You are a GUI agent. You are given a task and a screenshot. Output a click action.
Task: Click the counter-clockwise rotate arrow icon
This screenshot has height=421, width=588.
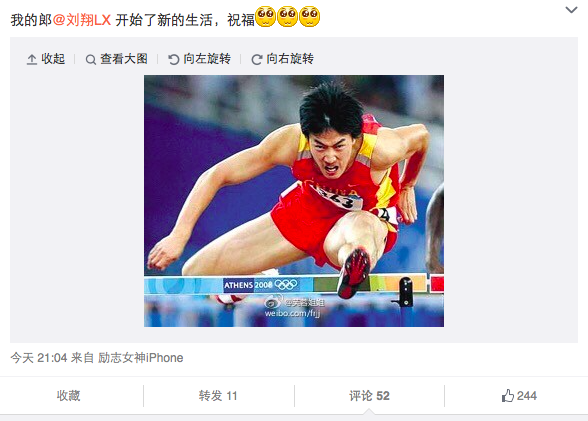coord(173,59)
